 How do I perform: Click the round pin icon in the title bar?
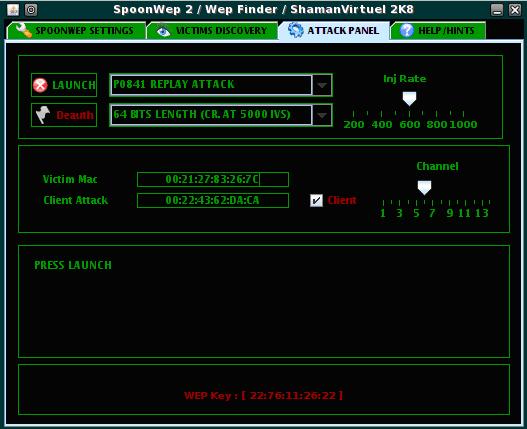click(x=31, y=10)
